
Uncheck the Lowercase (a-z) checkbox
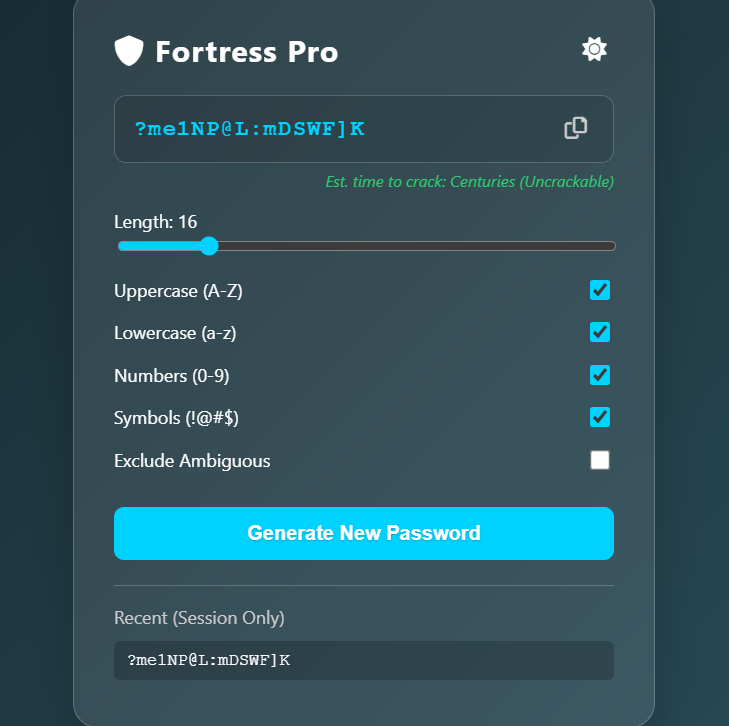599,332
